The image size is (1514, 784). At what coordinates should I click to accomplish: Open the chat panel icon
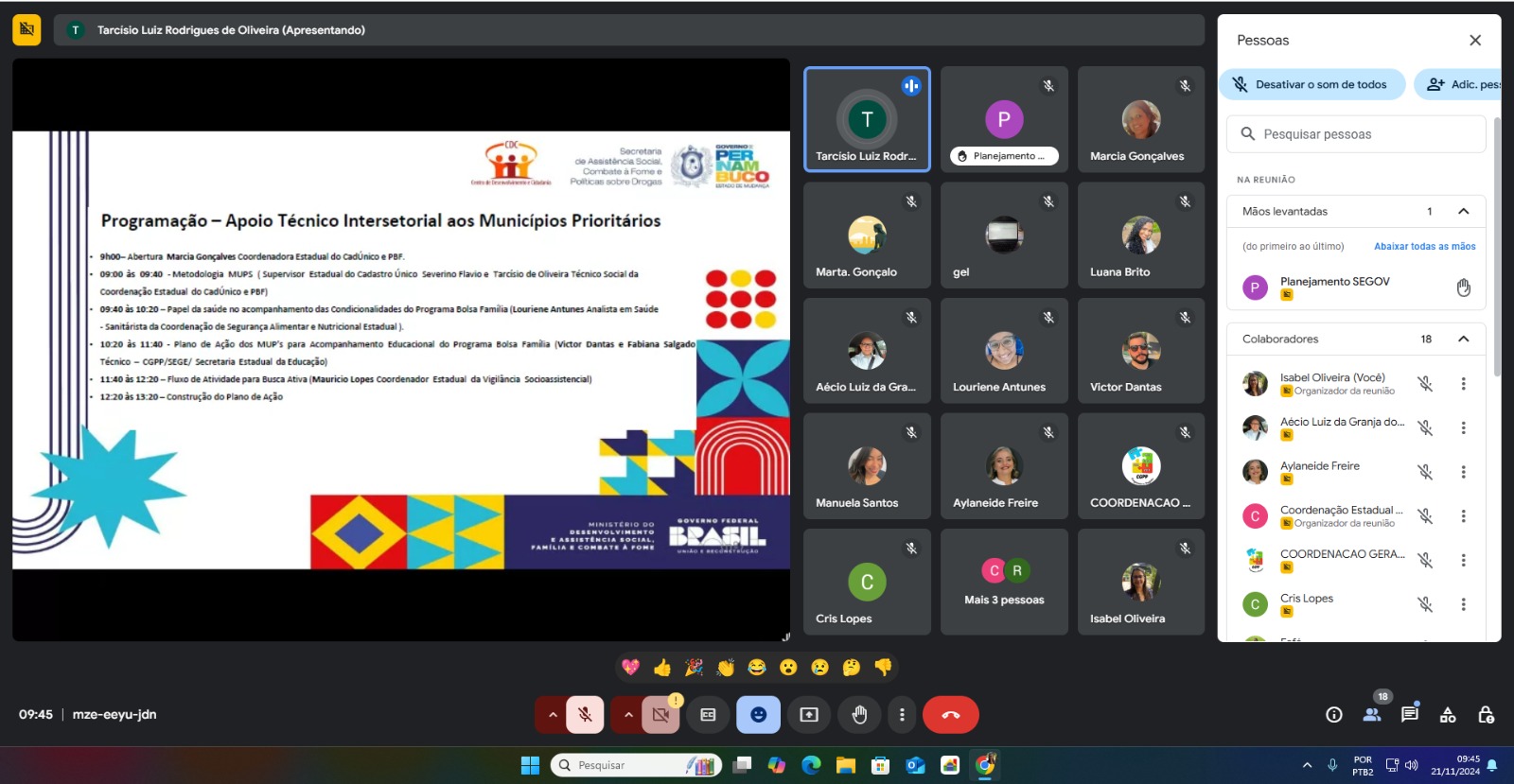(x=1410, y=714)
